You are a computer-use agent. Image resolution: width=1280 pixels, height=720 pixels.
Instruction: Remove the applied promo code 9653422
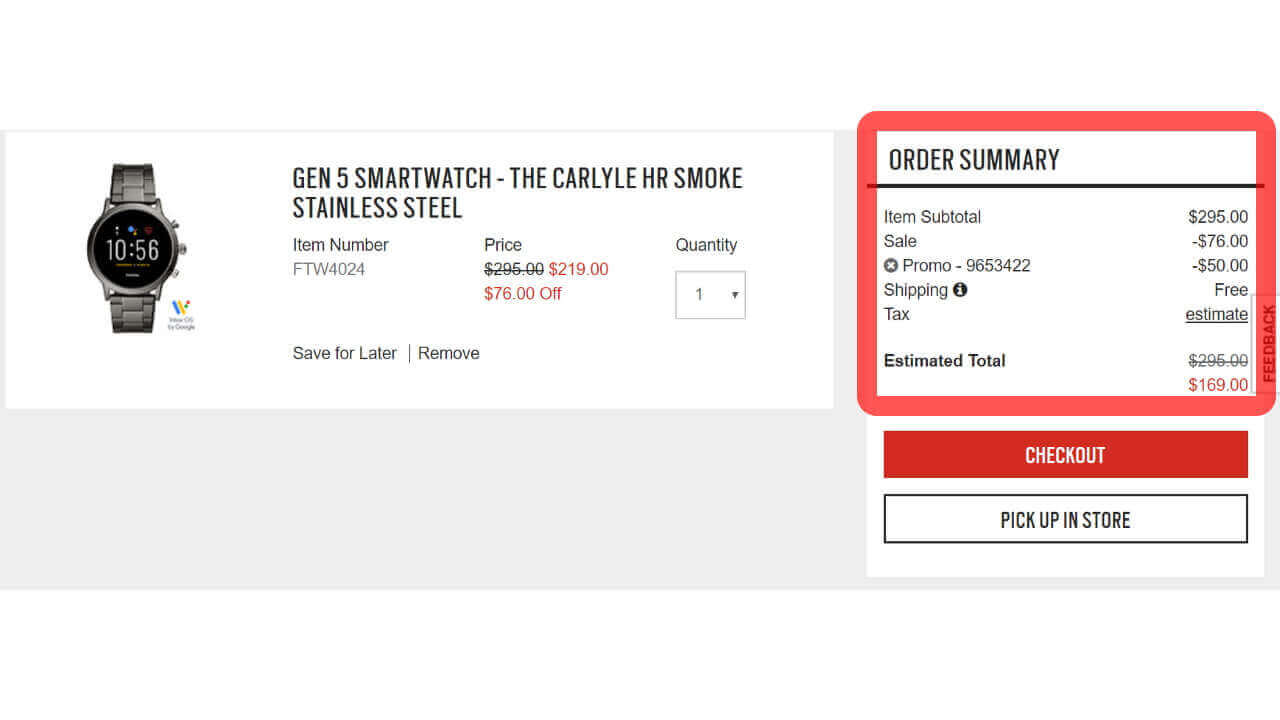point(891,266)
